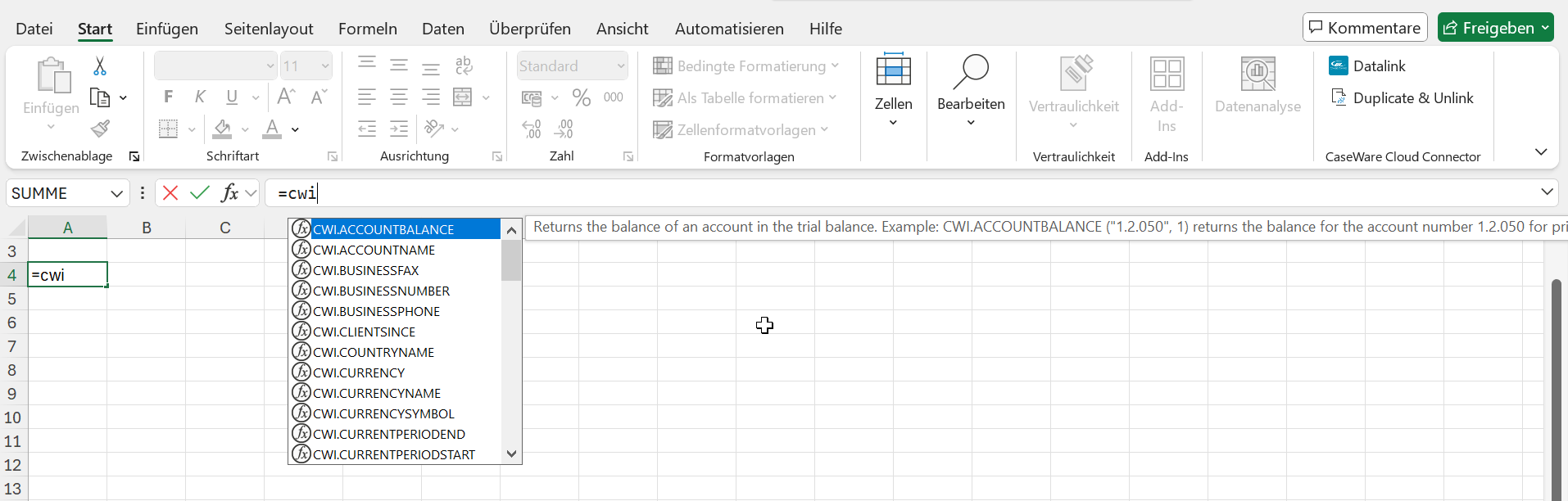Open the Kommentare button

pos(1365,27)
